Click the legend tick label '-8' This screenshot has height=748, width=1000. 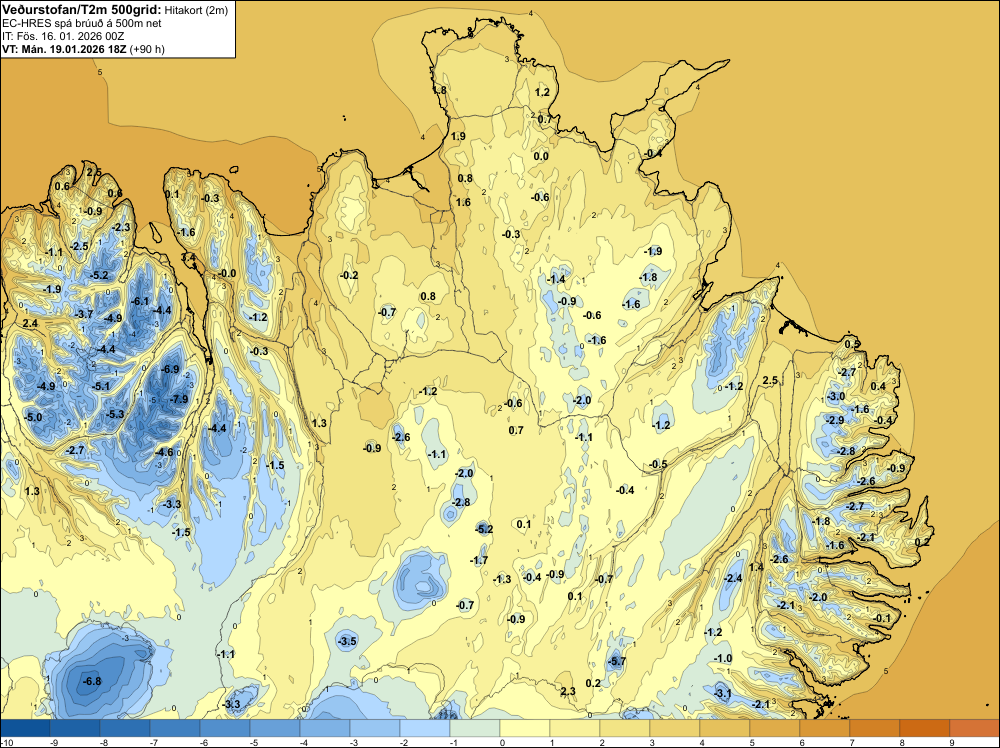pyautogui.click(x=103, y=742)
